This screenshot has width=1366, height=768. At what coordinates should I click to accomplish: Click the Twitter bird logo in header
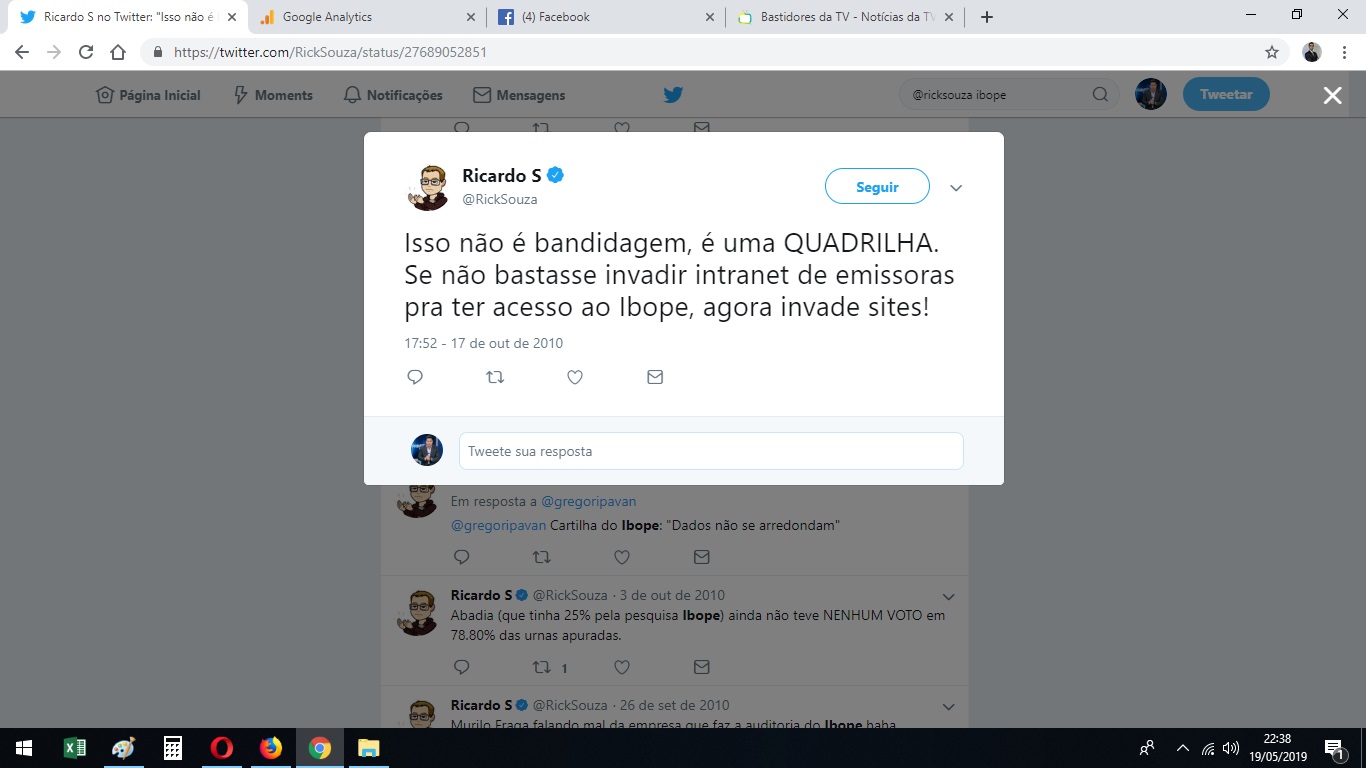pyautogui.click(x=673, y=95)
